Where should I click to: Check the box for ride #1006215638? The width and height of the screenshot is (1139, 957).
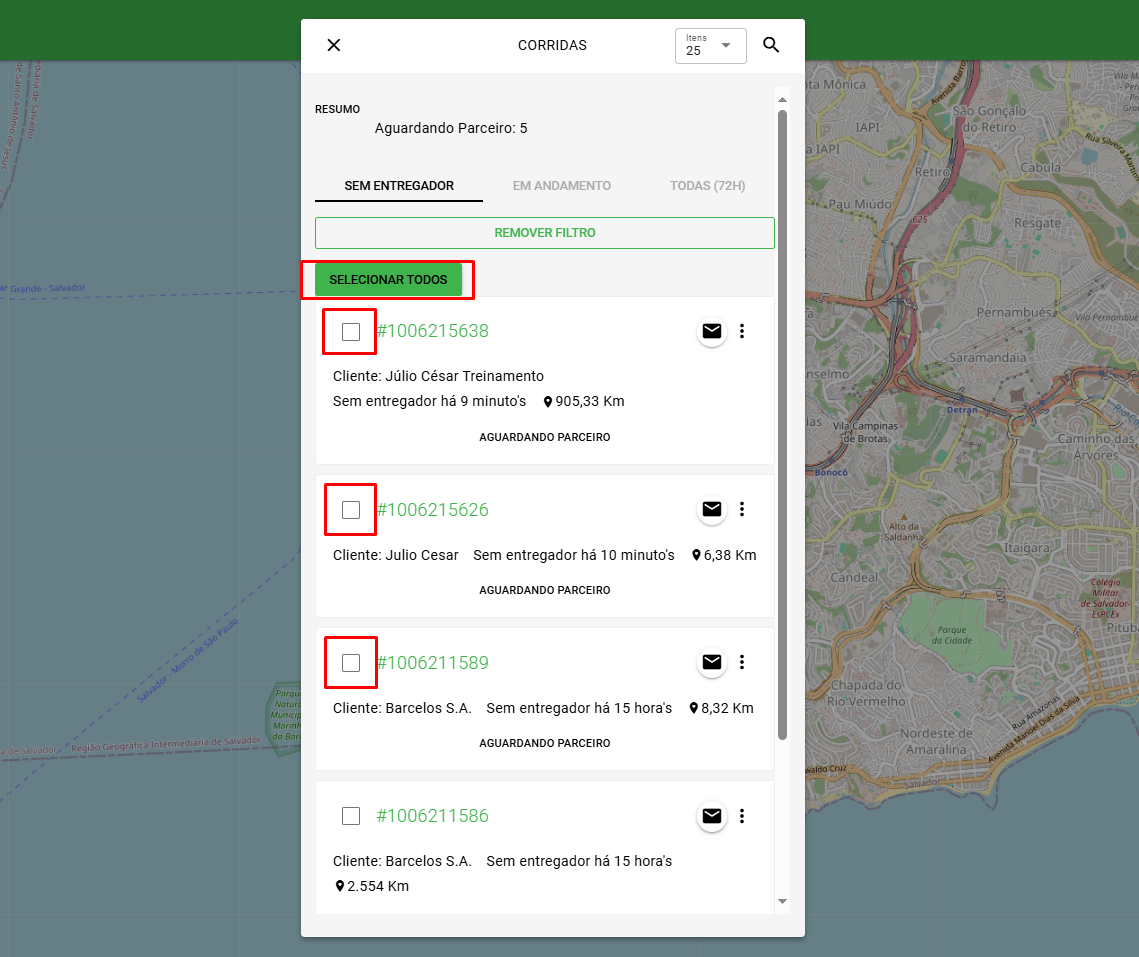point(351,332)
